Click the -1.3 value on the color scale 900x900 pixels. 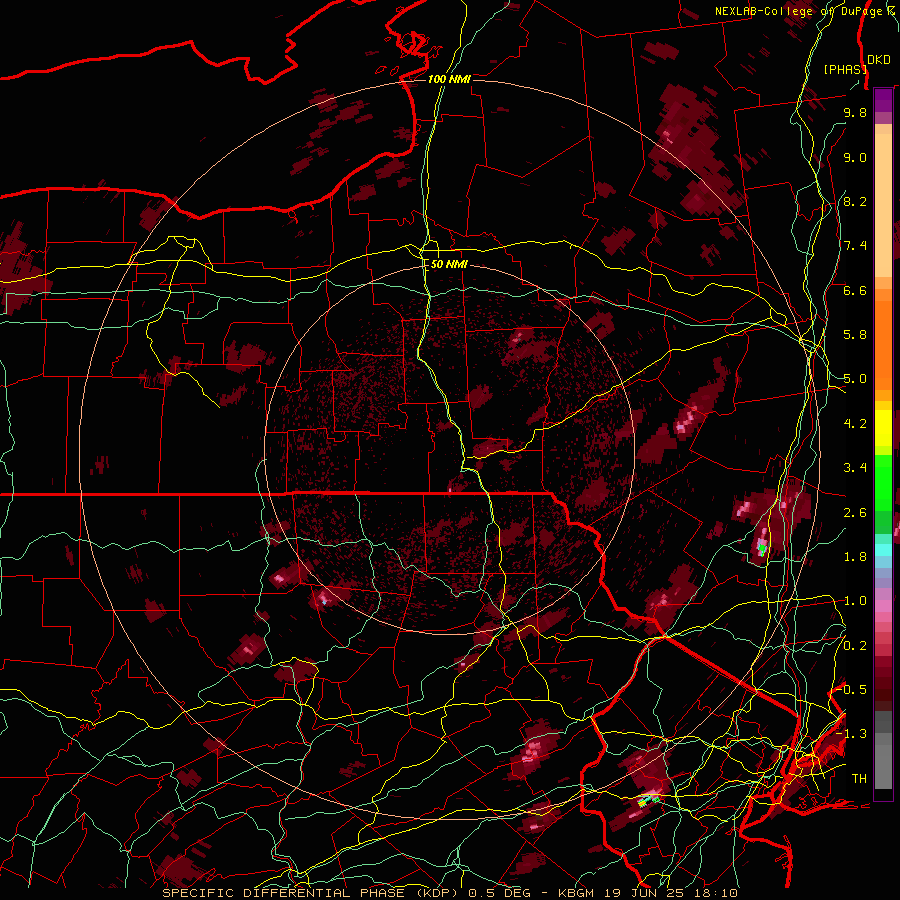[852, 734]
